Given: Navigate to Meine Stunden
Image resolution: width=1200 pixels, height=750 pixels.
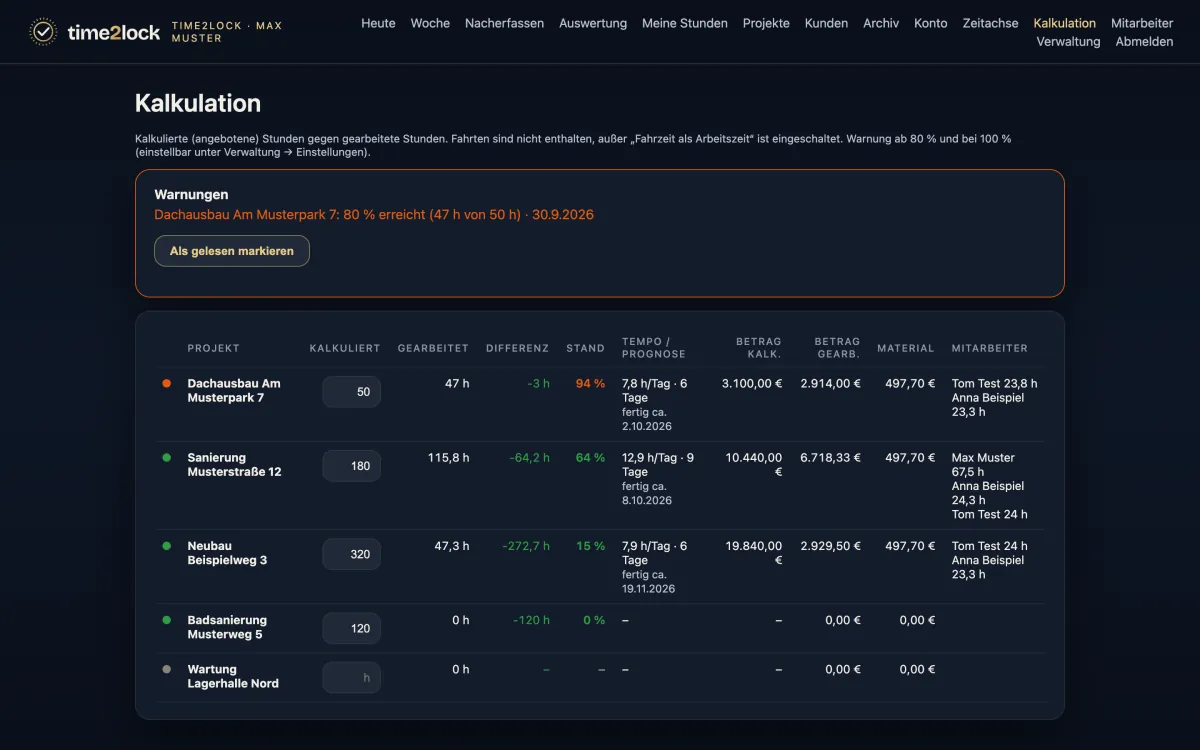Looking at the screenshot, I should (685, 23).
